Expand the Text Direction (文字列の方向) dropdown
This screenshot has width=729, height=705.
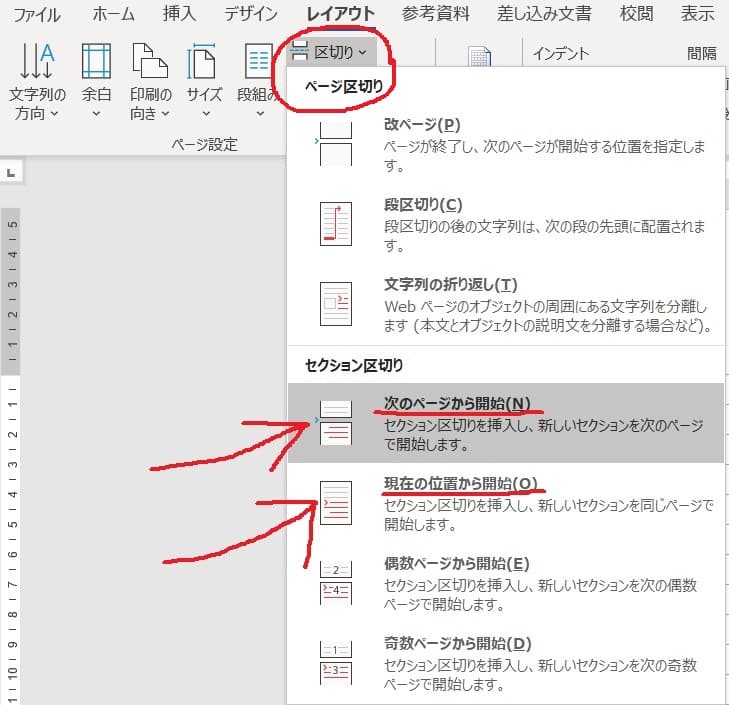coord(38,85)
